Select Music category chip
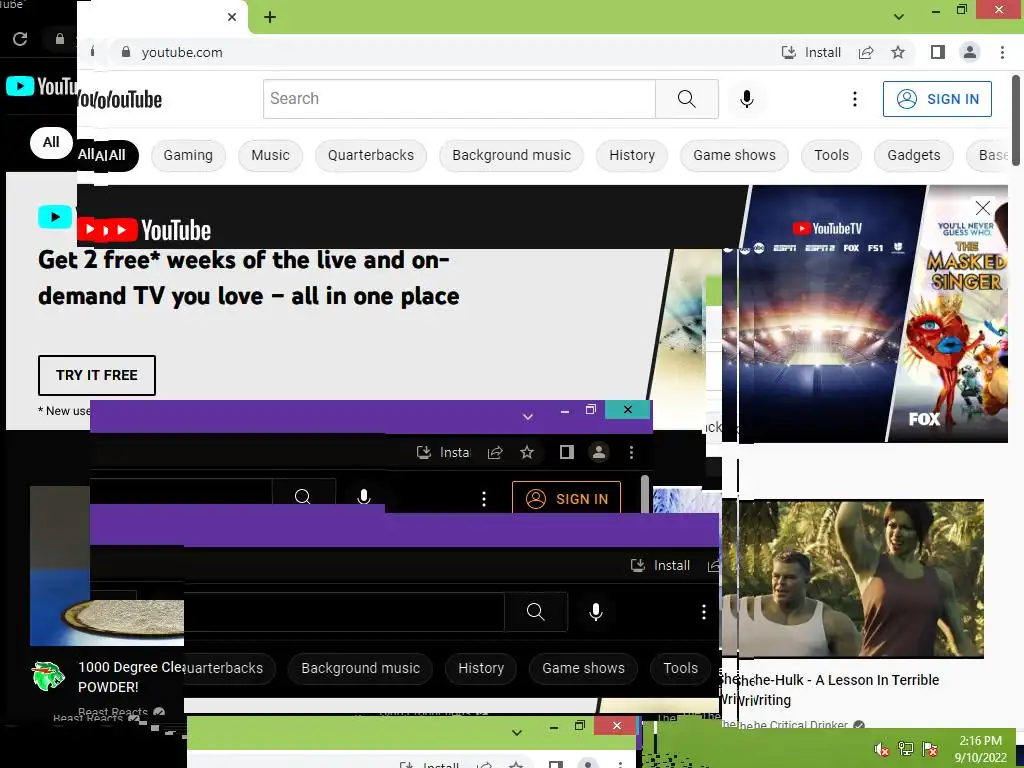The image size is (1024, 768). [x=270, y=155]
